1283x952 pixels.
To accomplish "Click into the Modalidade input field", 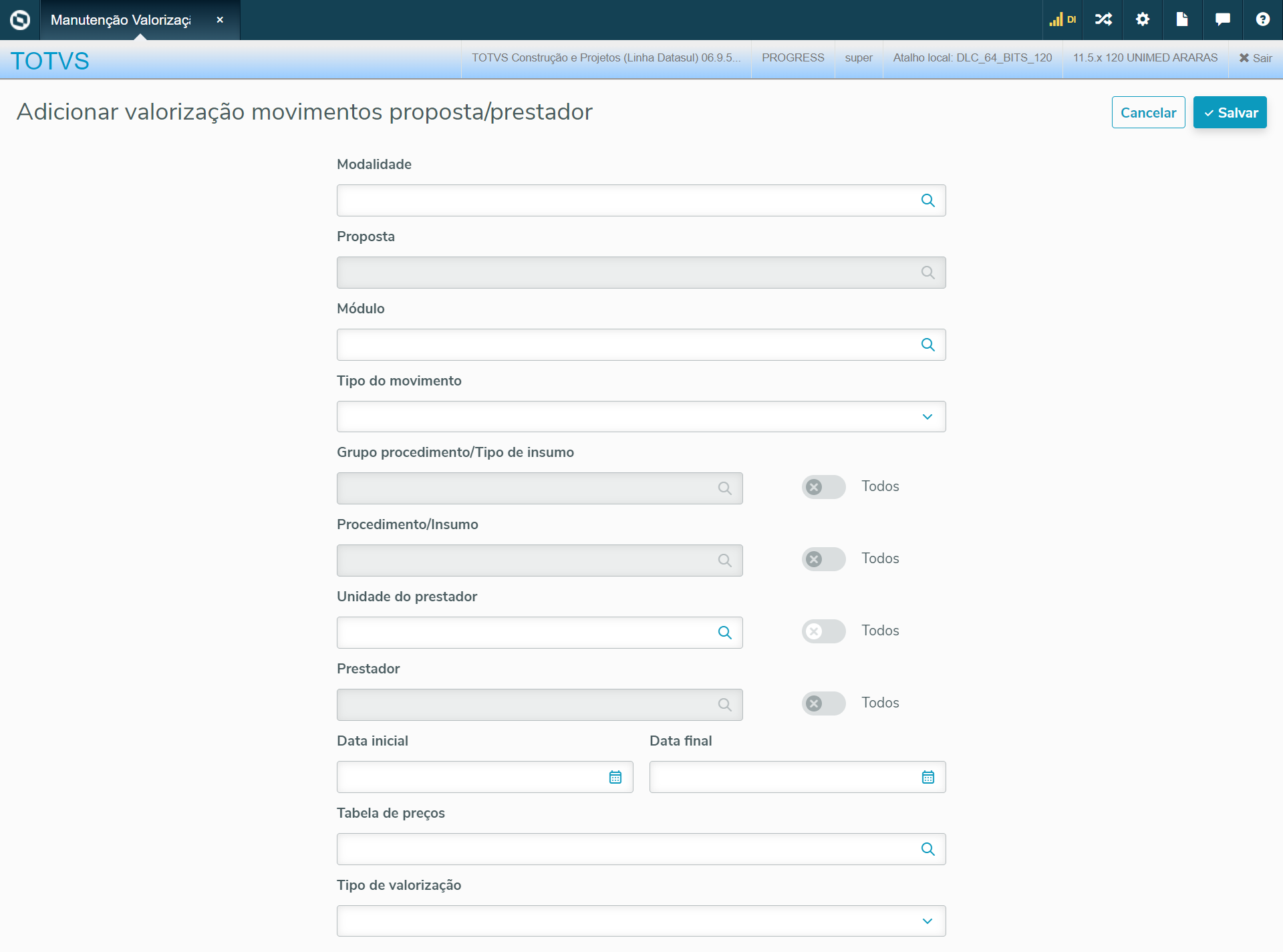I will [625, 200].
